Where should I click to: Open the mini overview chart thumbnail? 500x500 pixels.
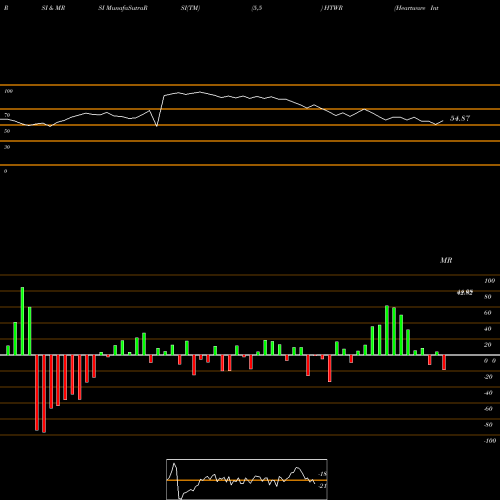coord(247,479)
